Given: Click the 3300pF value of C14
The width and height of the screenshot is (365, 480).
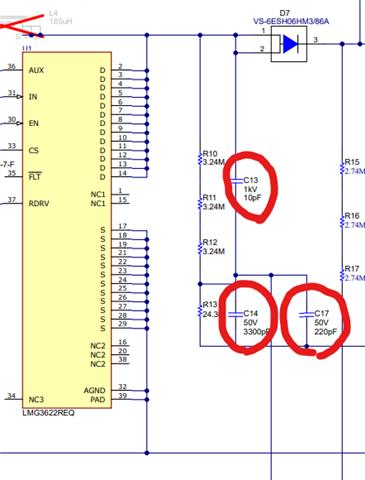Looking at the screenshot, I should 257,332.
